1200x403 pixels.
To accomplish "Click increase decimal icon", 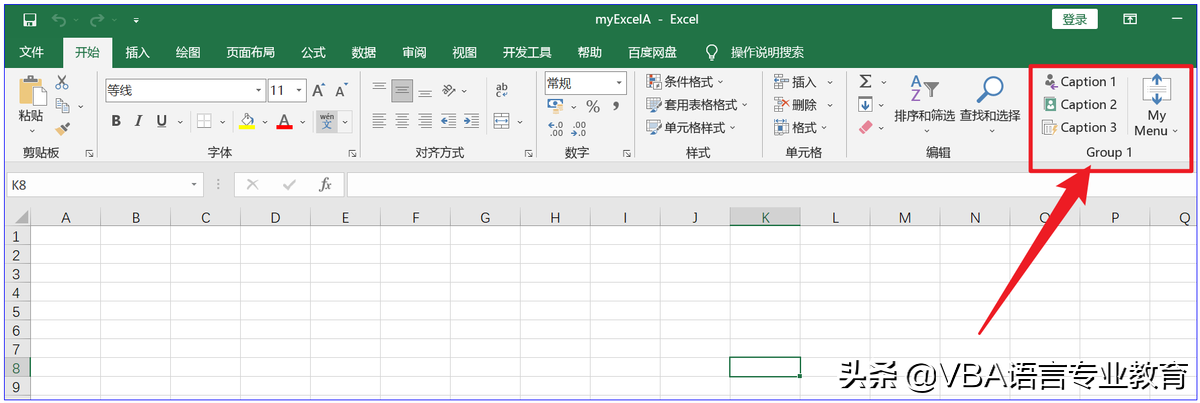I will [555, 129].
